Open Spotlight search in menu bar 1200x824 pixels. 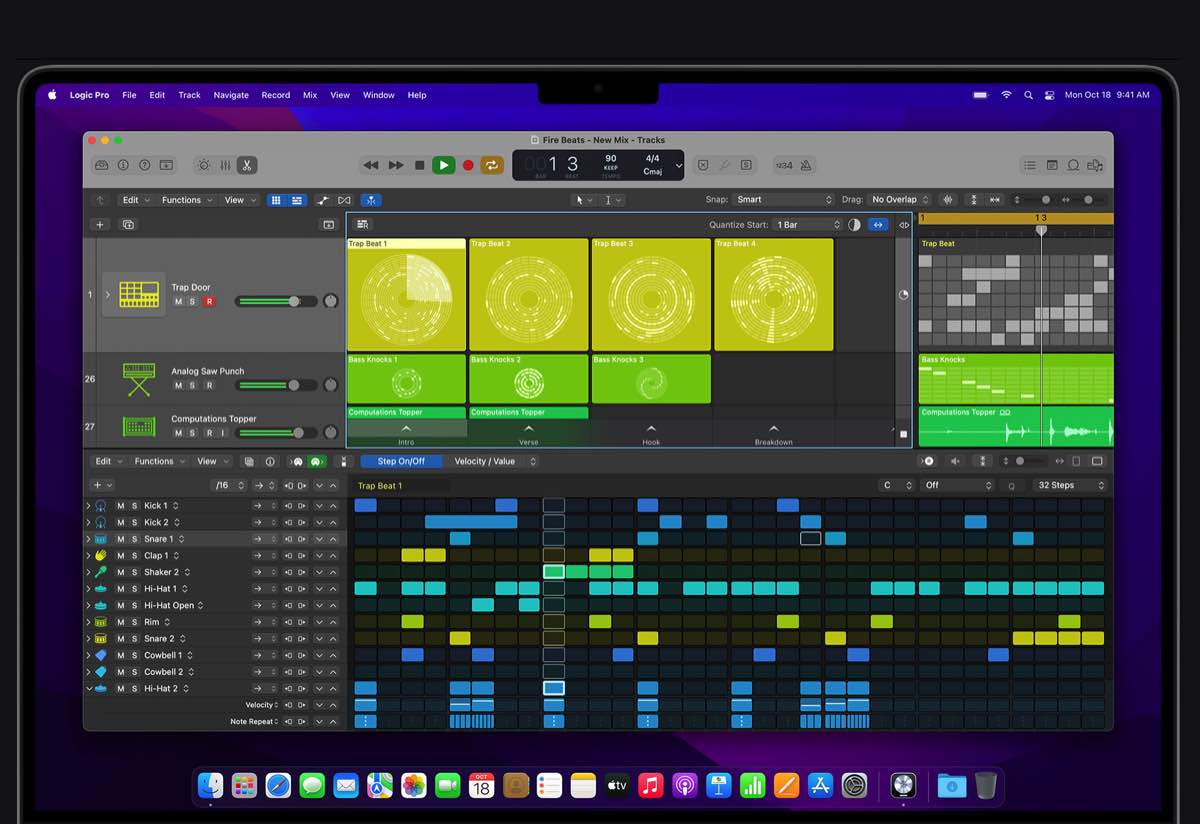pos(1028,95)
